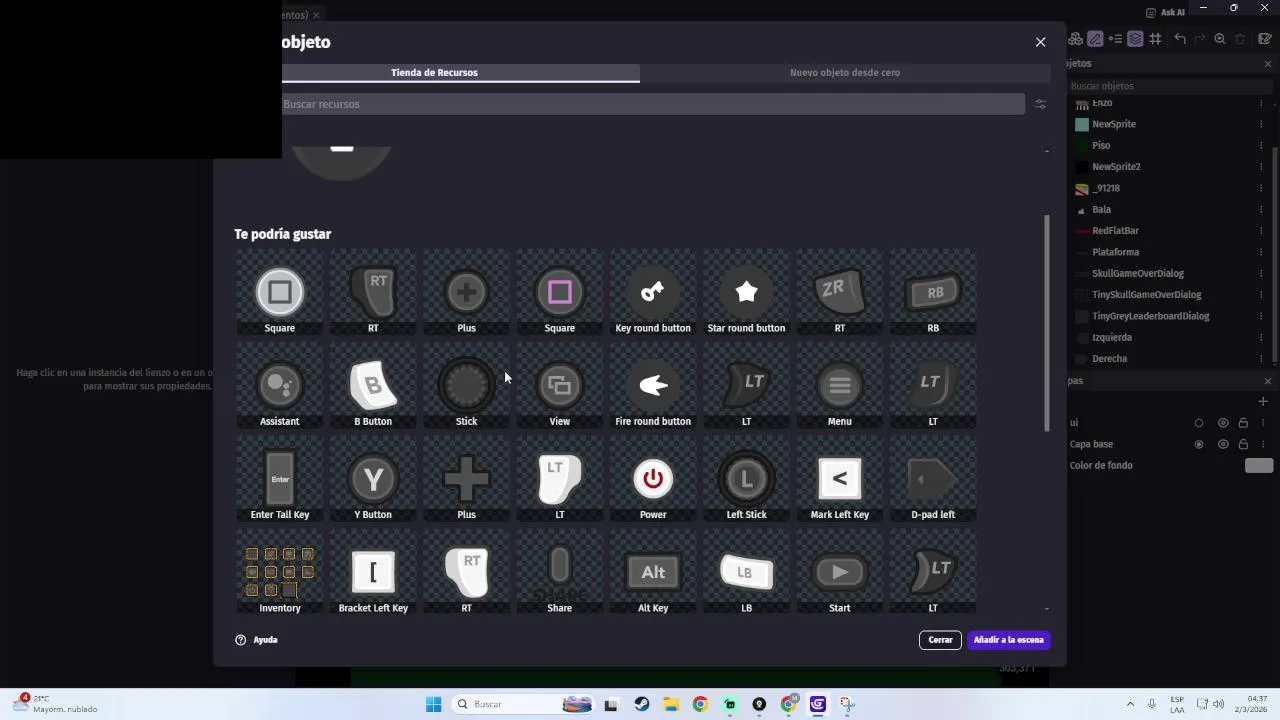This screenshot has height=720, width=1280.
Task: Add a new layer with plus icon
Action: click(x=1263, y=401)
